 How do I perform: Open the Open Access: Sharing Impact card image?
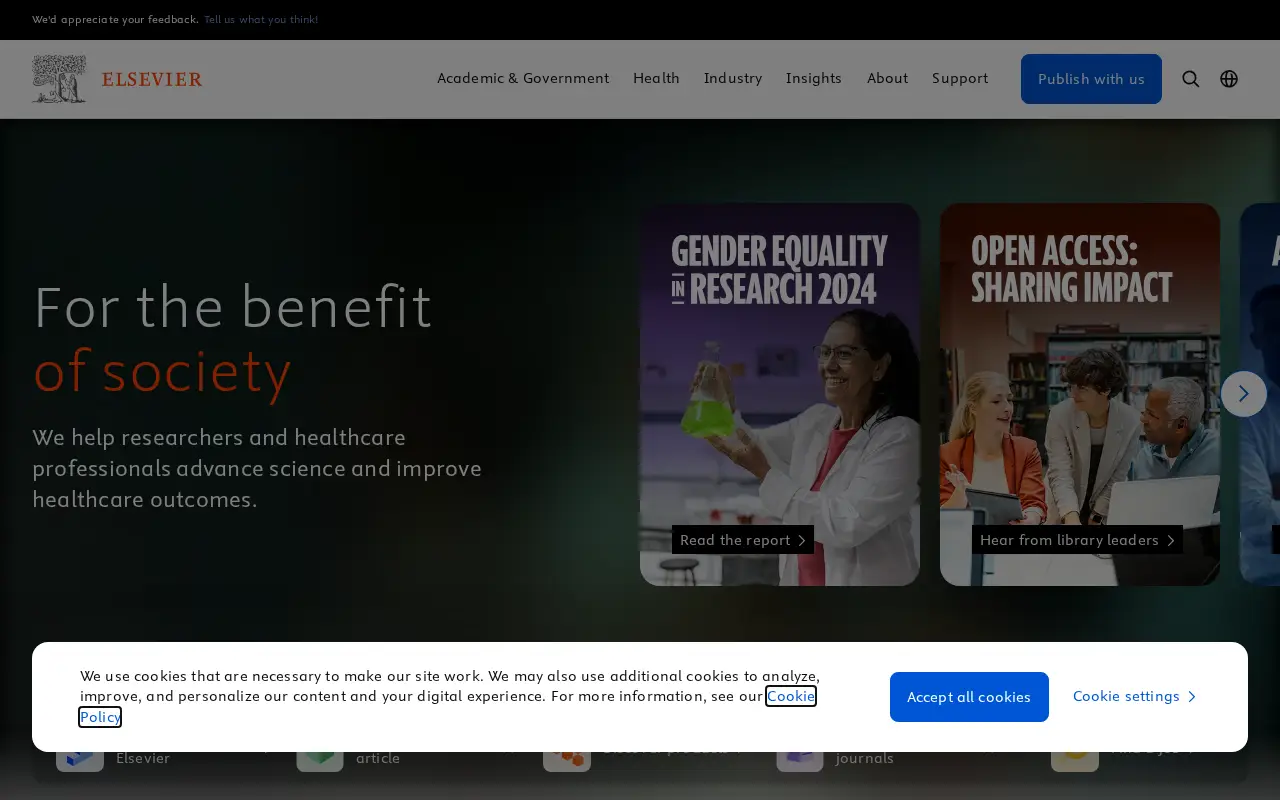tap(1080, 394)
